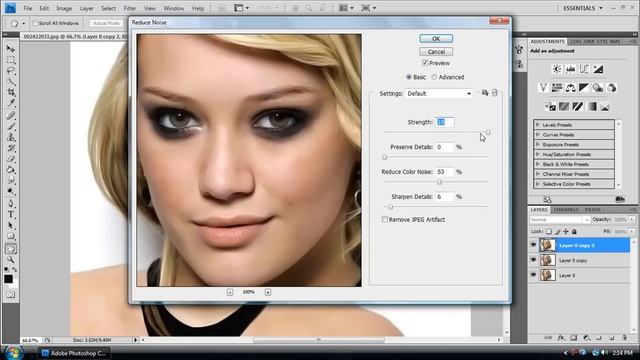
Task: Hide Layer 0 copy 2 visibility eye
Action: pos(533,245)
